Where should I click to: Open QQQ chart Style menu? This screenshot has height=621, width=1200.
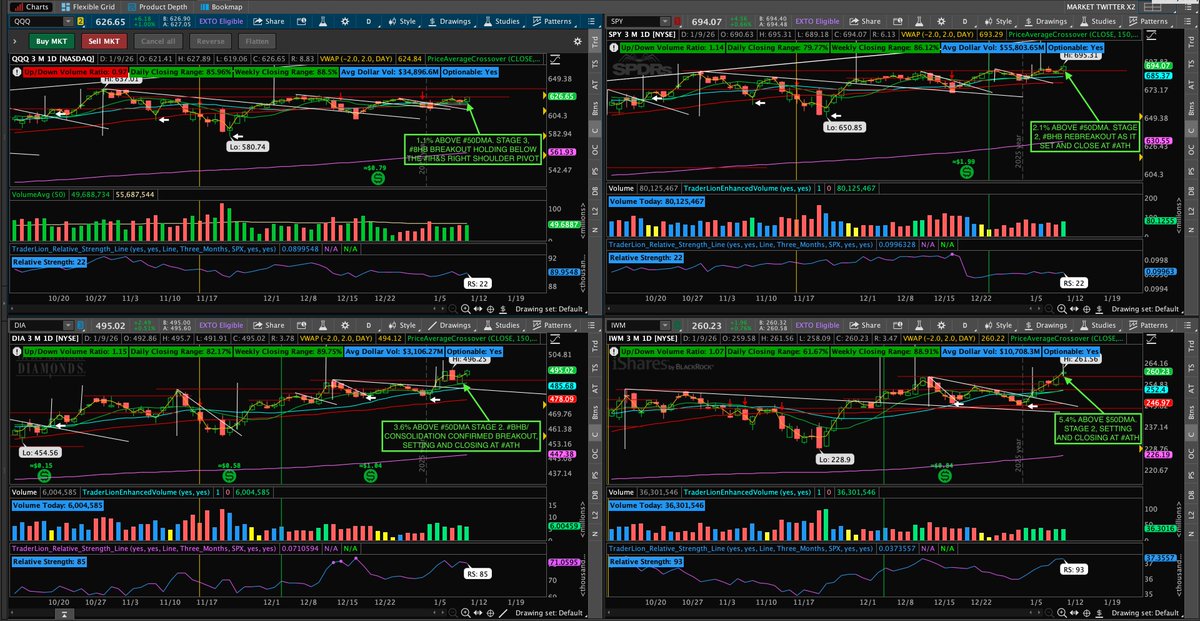pos(403,22)
